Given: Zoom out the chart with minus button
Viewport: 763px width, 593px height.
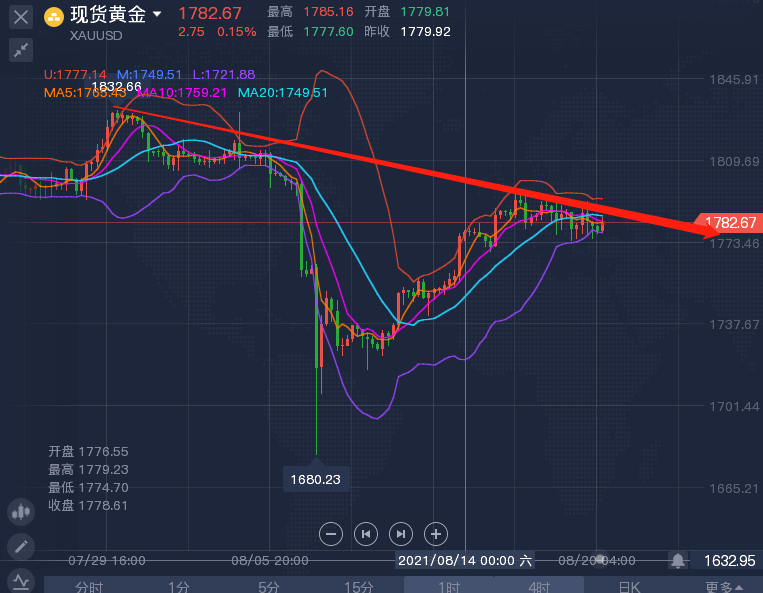Looking at the screenshot, I should point(331,533).
